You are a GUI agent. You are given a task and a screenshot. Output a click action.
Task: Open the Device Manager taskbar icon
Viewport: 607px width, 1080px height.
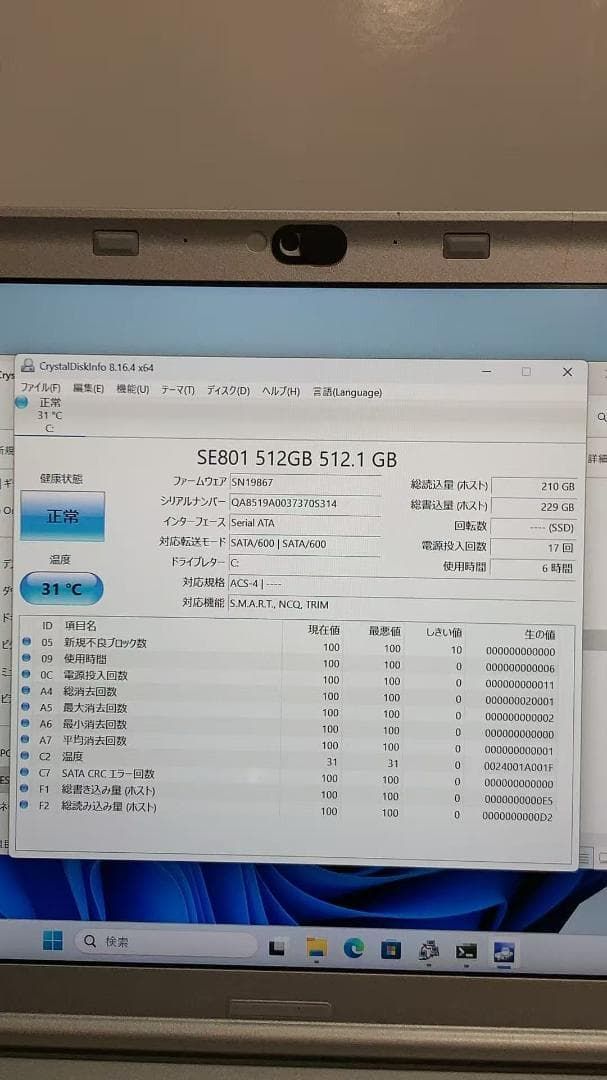pyautogui.click(x=429, y=951)
